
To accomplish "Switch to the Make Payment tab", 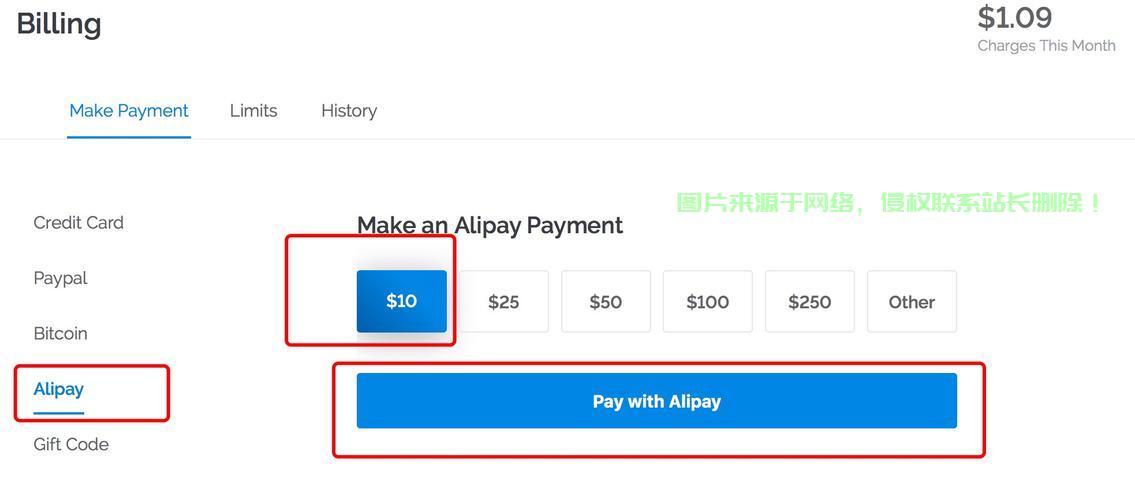I will [129, 111].
